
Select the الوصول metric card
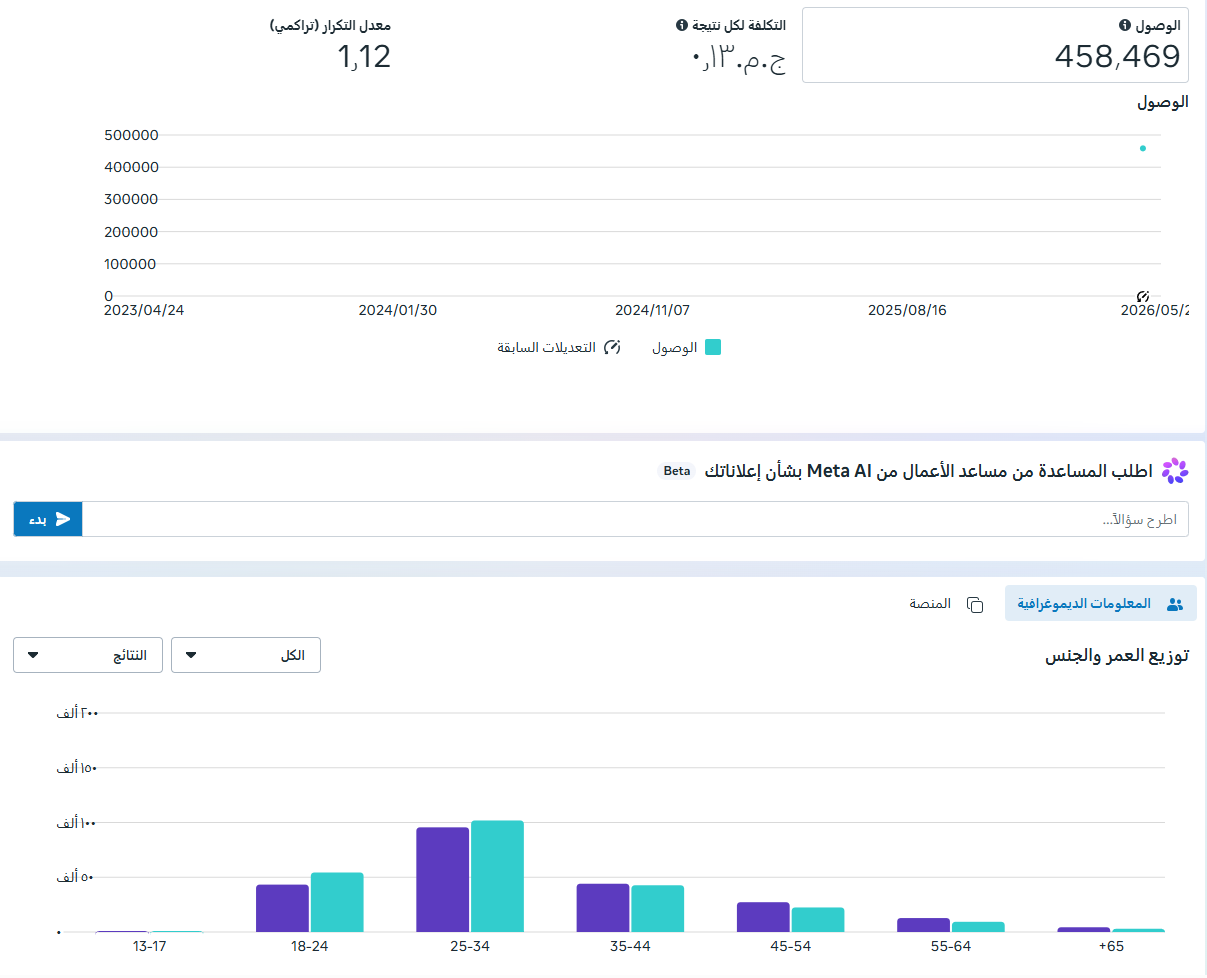pos(996,45)
